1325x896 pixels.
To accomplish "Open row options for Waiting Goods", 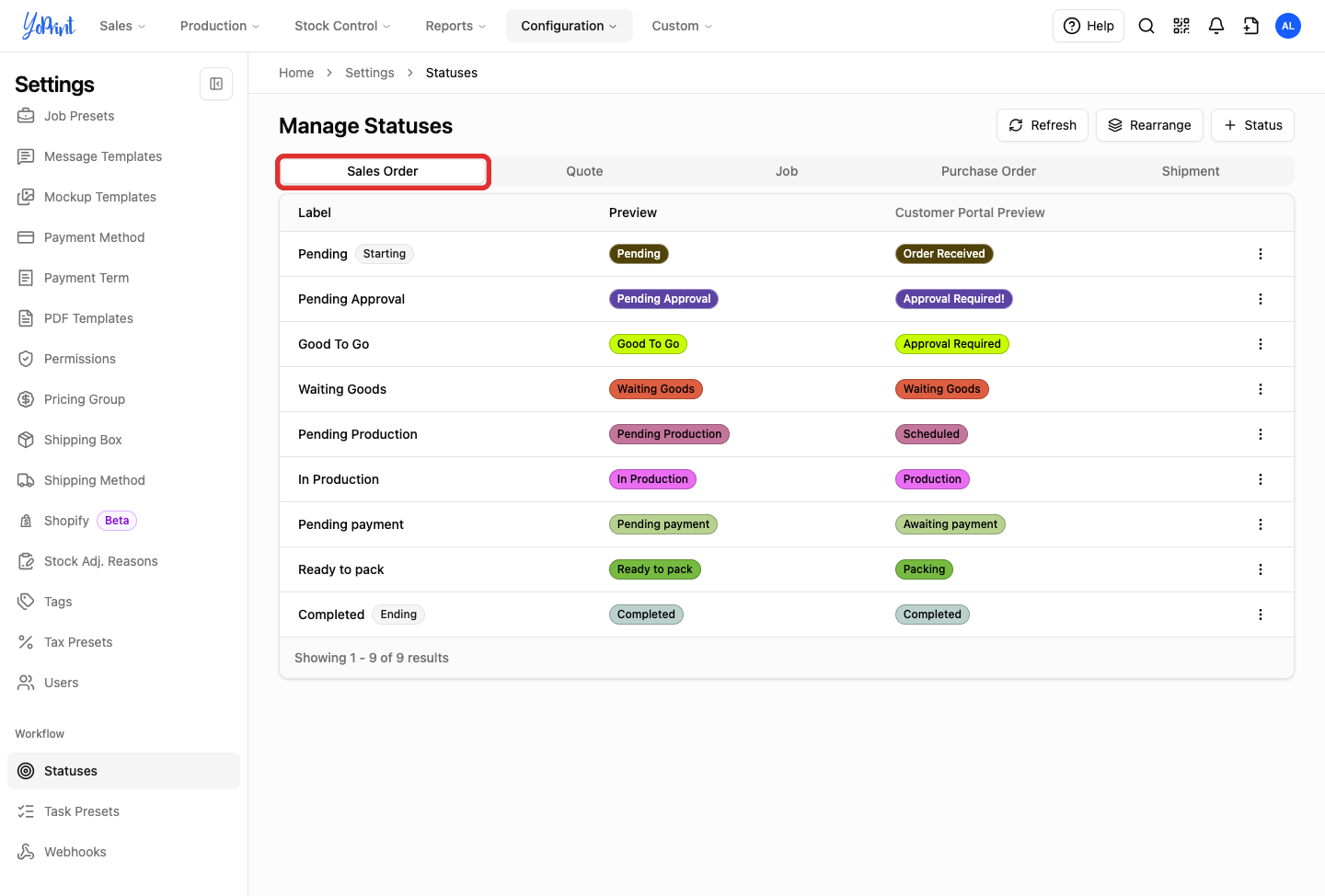I will point(1261,389).
